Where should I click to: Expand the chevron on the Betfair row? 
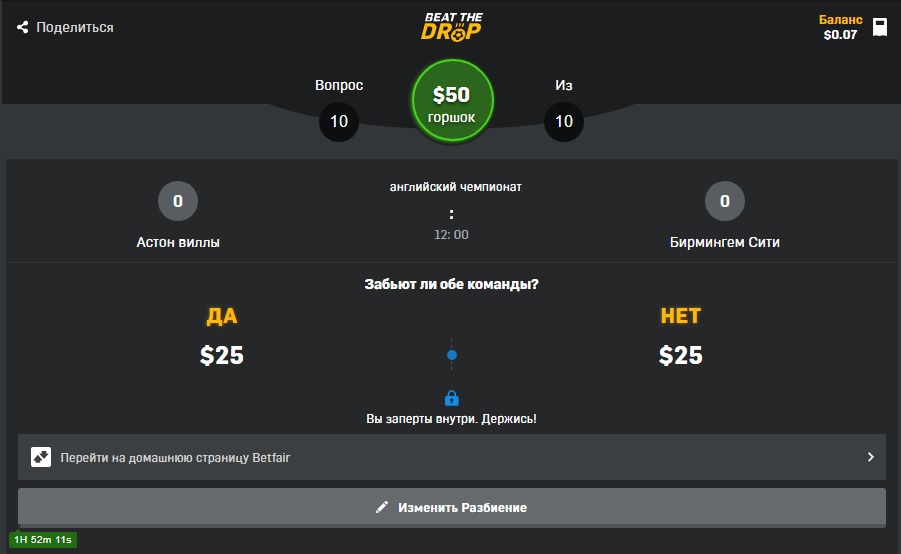[x=871, y=457]
